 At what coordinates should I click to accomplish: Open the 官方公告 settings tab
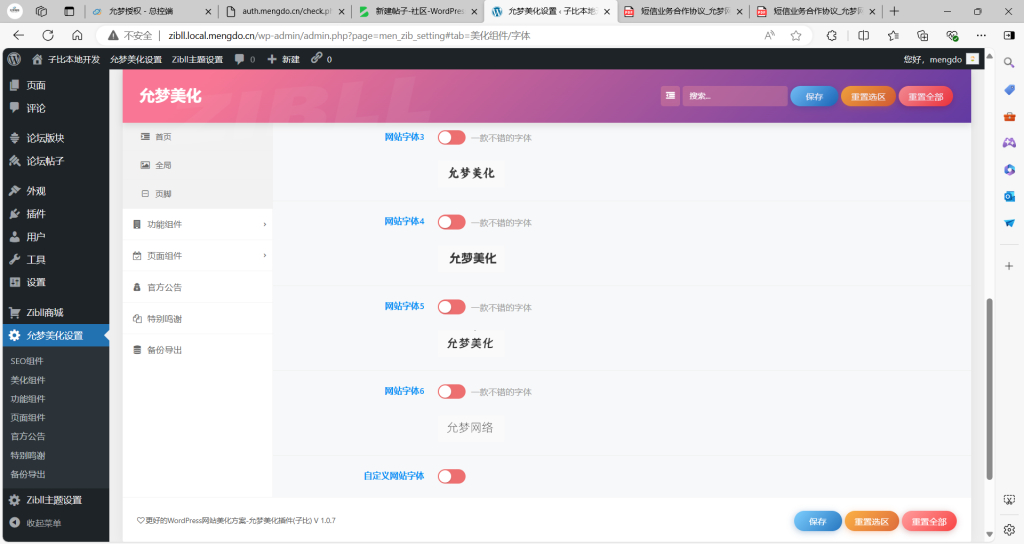point(164,287)
